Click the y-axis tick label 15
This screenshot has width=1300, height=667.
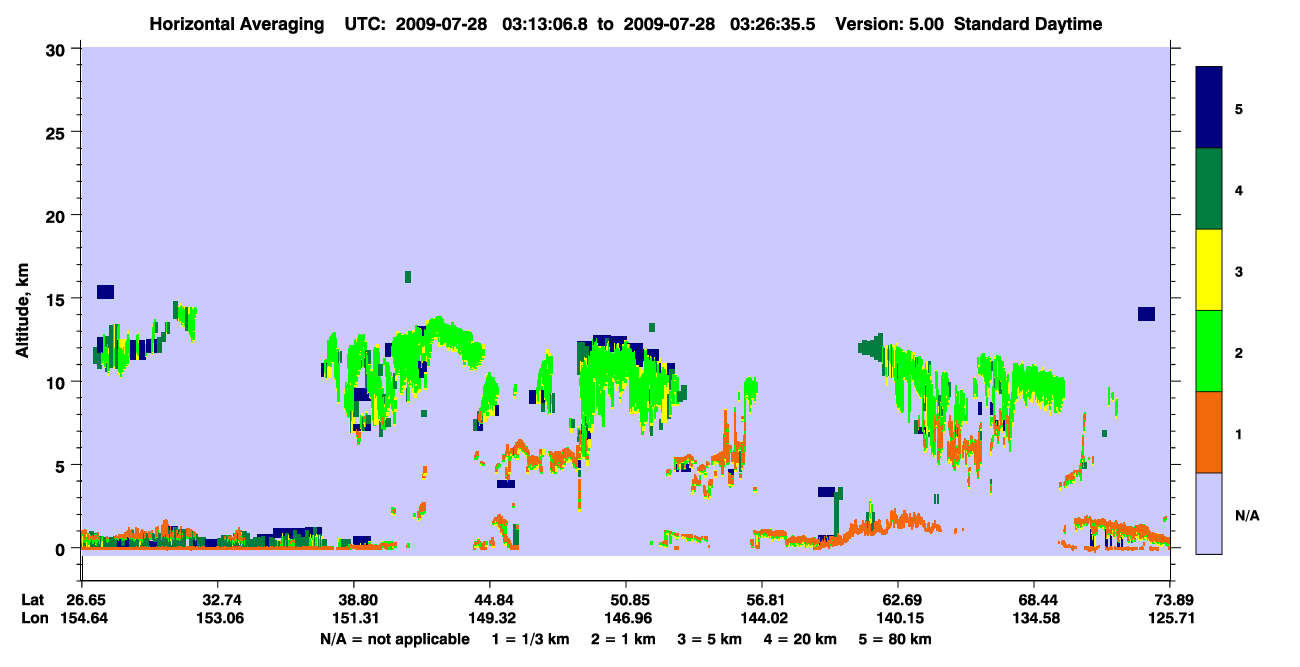tap(58, 299)
